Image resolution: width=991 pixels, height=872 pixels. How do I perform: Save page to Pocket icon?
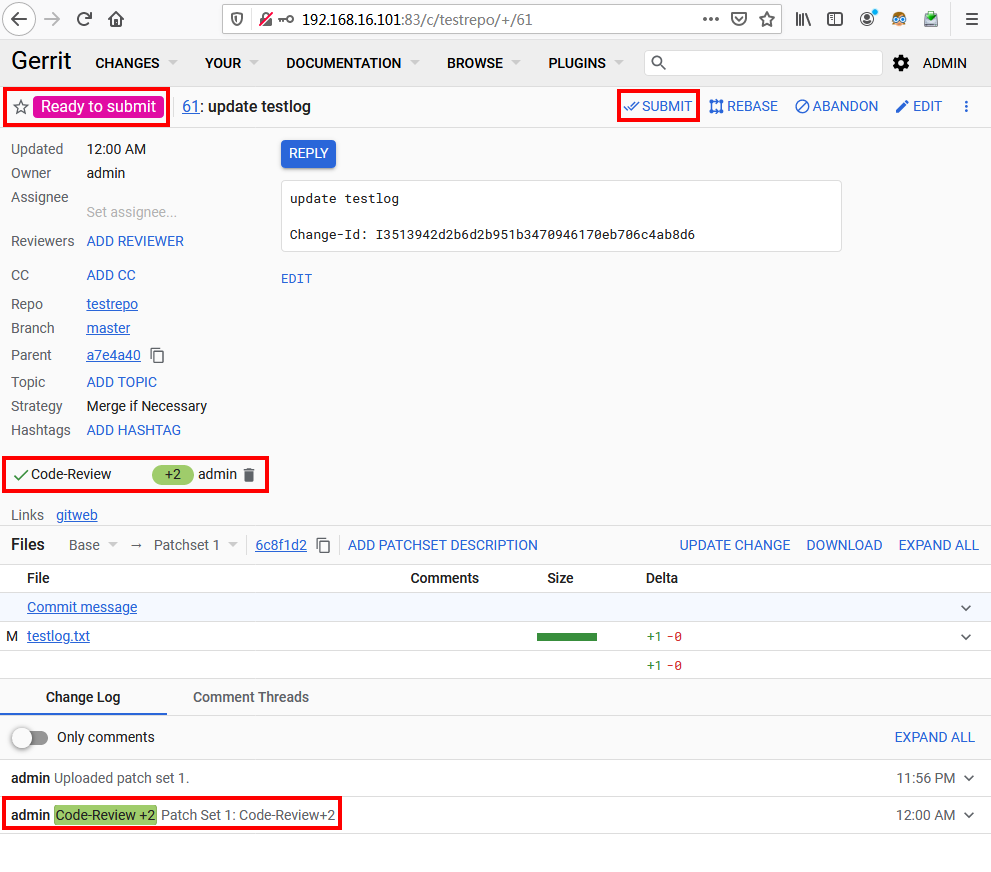coord(739,19)
